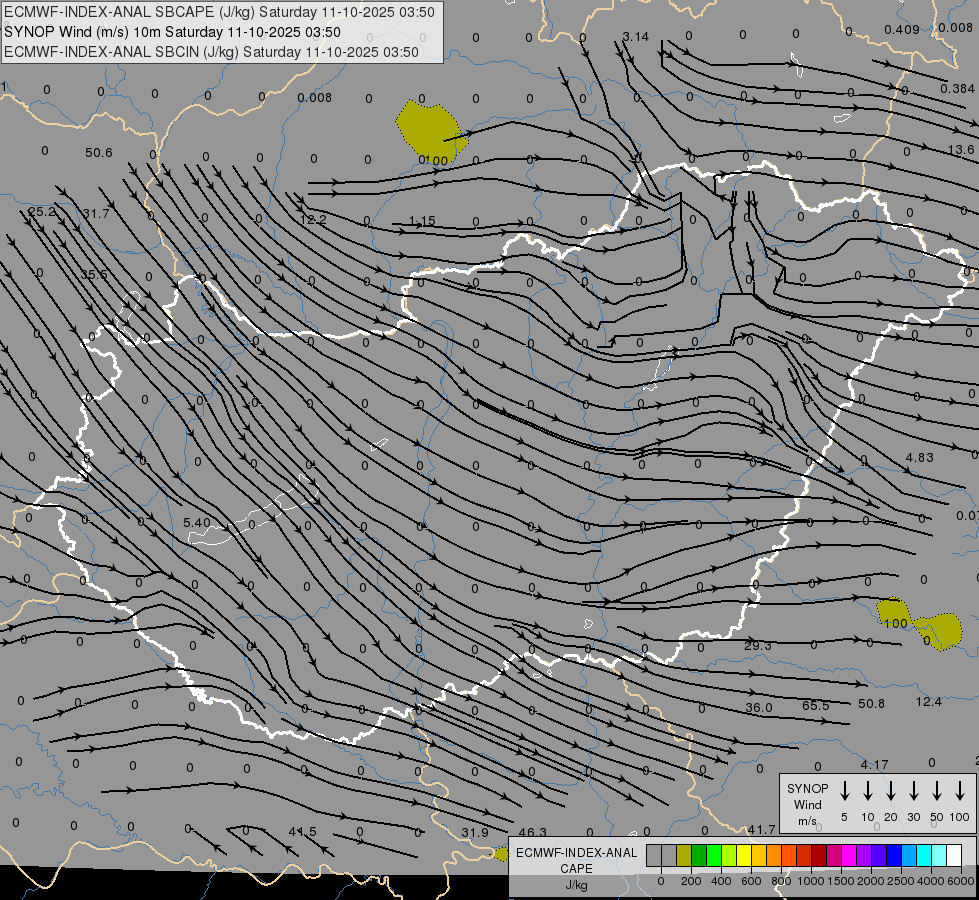Screen dimensions: 979x900
Task: Select the 100 m/s wind arrow in legend
Action: (x=960, y=791)
